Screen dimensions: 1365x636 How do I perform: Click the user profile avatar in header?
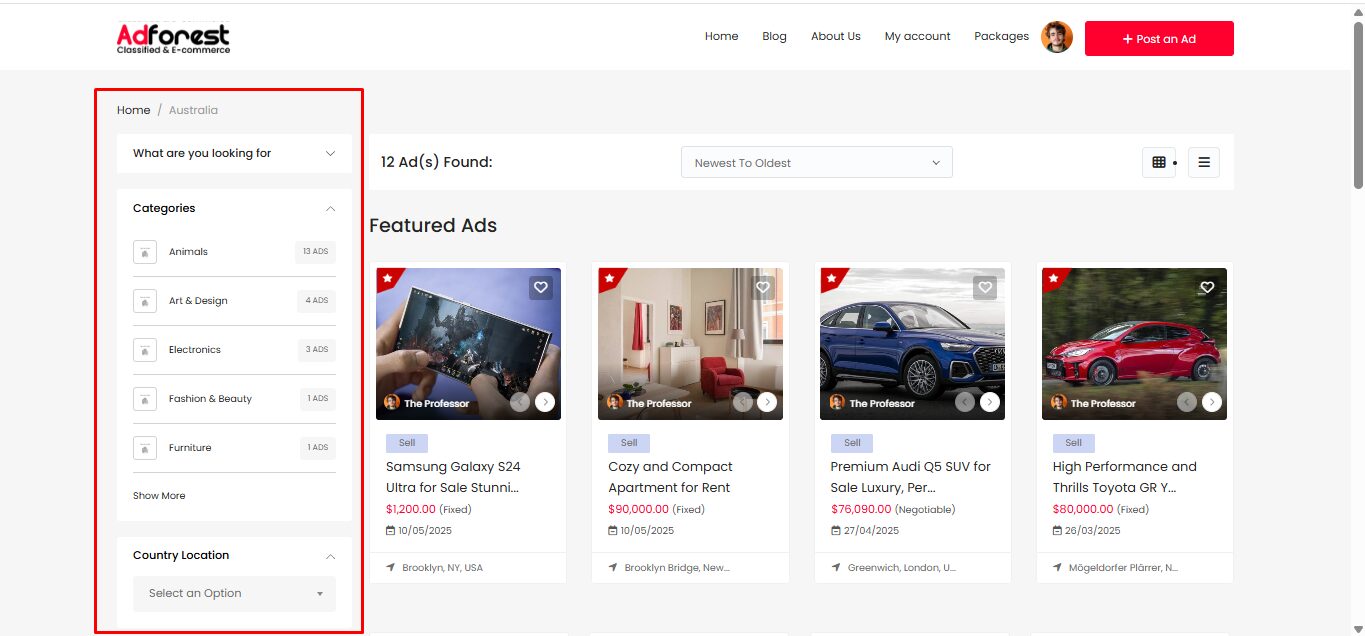coord(1056,38)
